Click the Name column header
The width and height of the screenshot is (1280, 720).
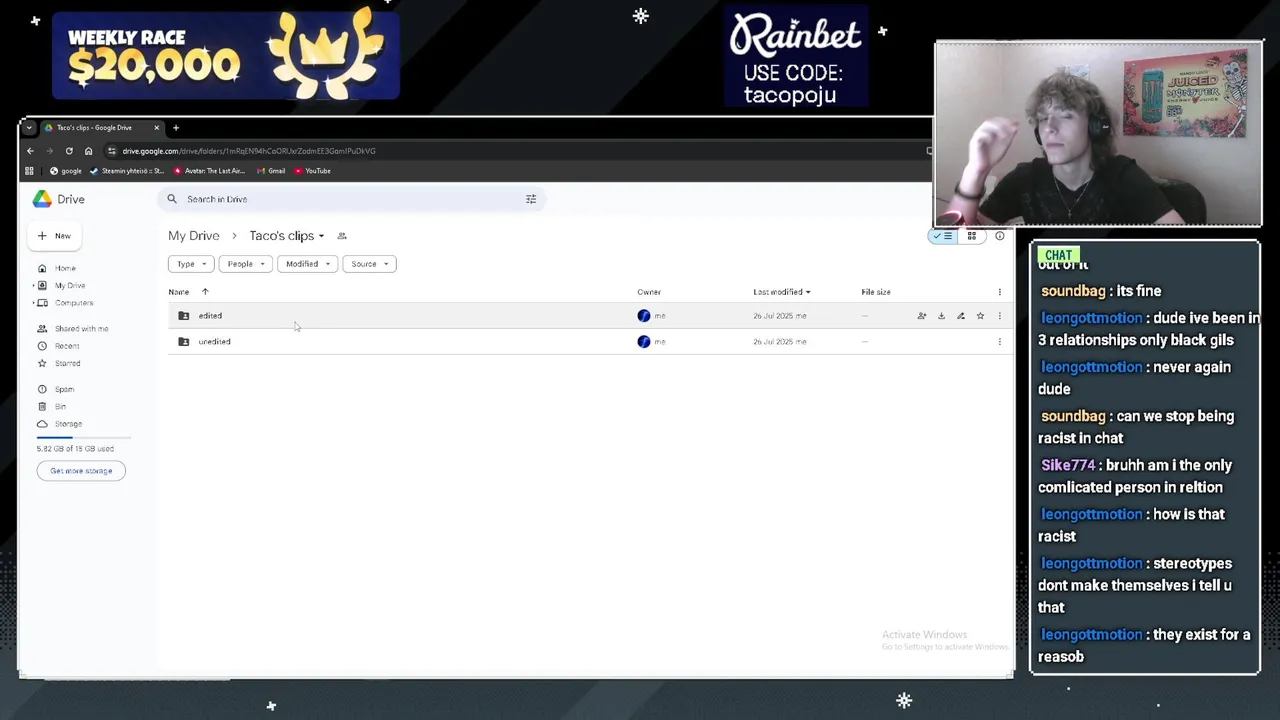click(x=179, y=292)
